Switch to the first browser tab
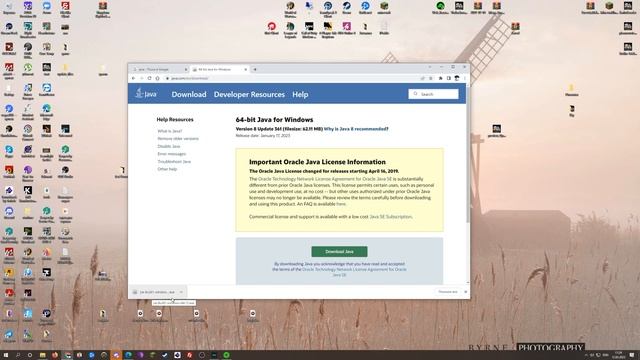This screenshot has height=360, width=640. tap(158, 69)
